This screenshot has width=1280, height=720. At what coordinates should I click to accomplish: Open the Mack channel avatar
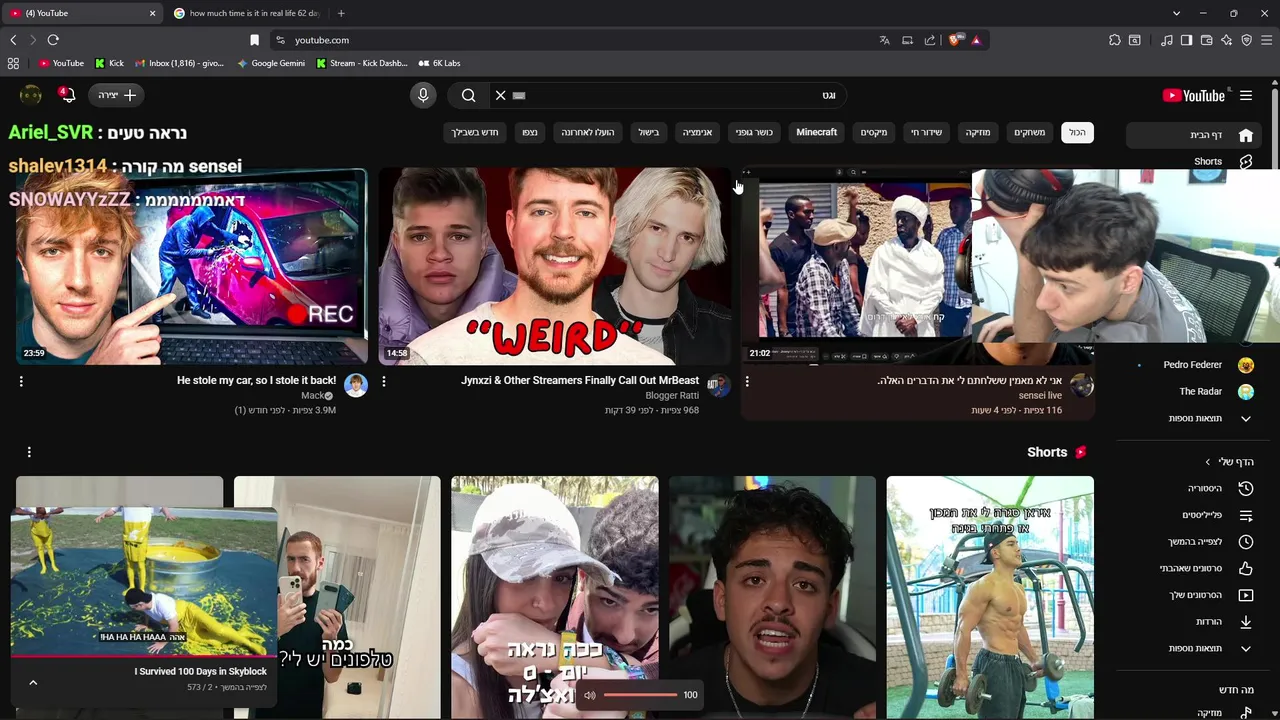click(356, 385)
